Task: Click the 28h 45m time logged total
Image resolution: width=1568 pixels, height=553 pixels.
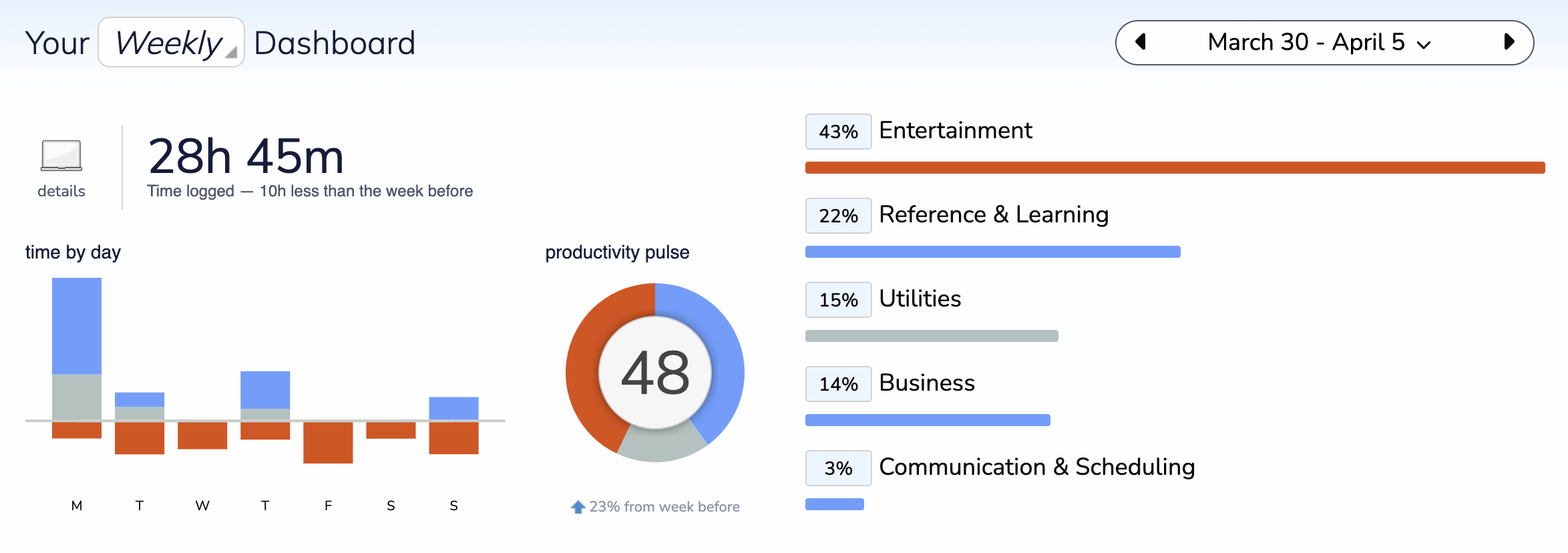Action: 246,156
